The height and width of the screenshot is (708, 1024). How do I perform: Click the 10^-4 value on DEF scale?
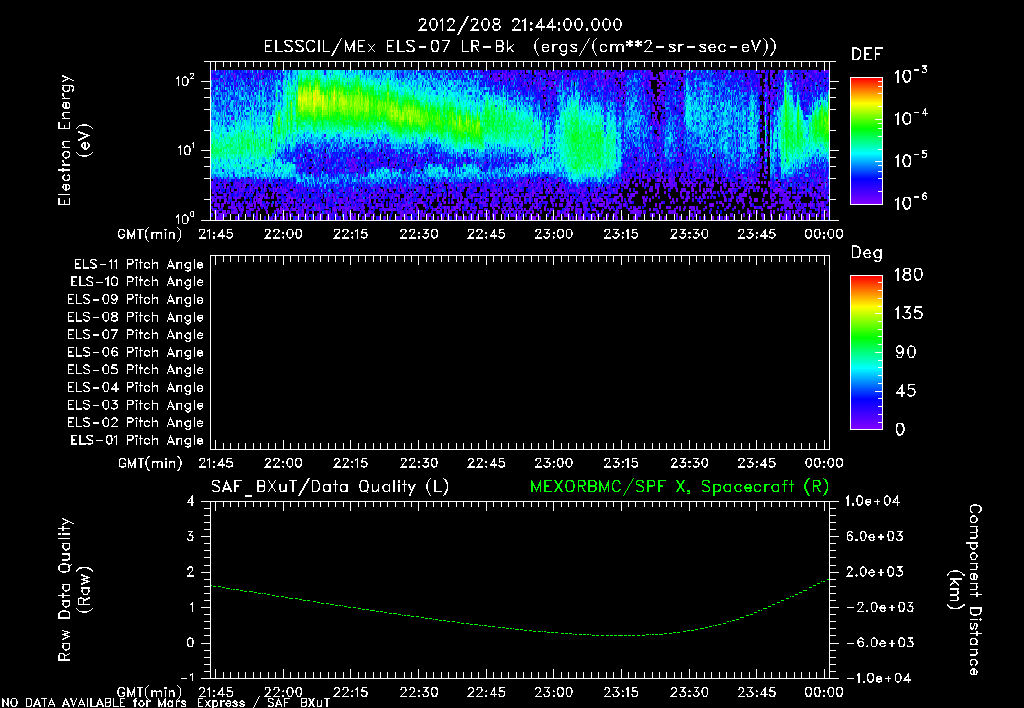[x=910, y=118]
